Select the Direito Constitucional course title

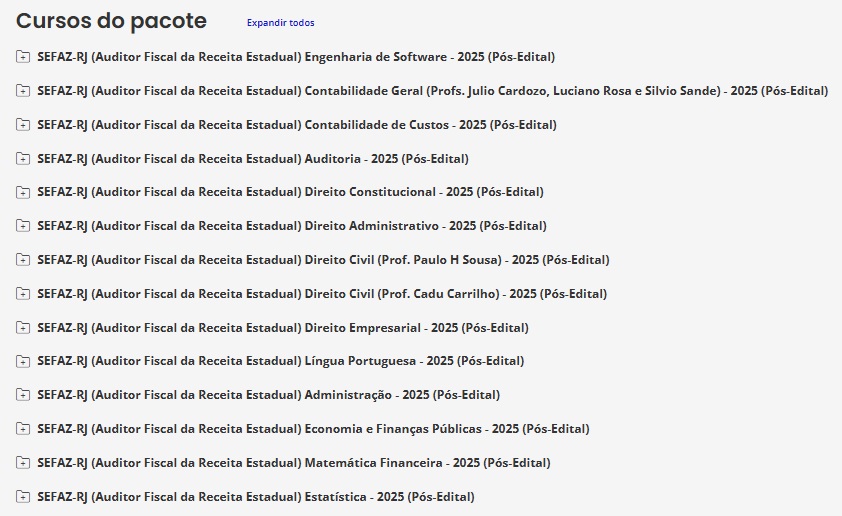290,192
